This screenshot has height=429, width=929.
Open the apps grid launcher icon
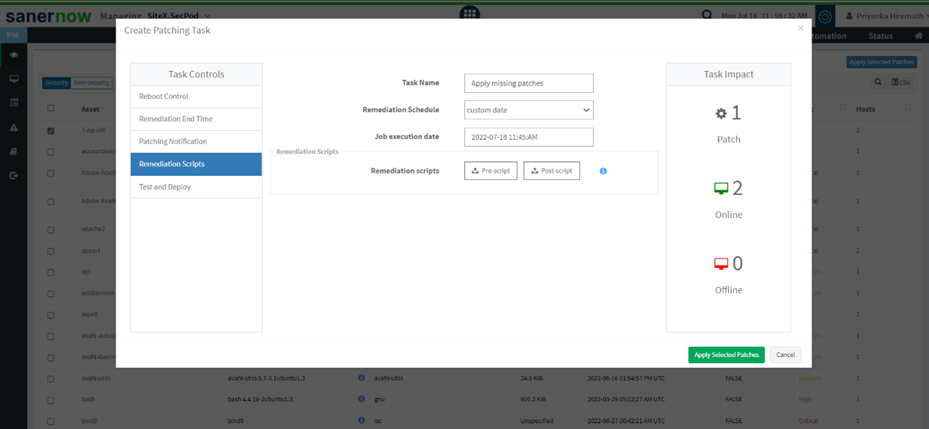pyautogui.click(x=469, y=14)
